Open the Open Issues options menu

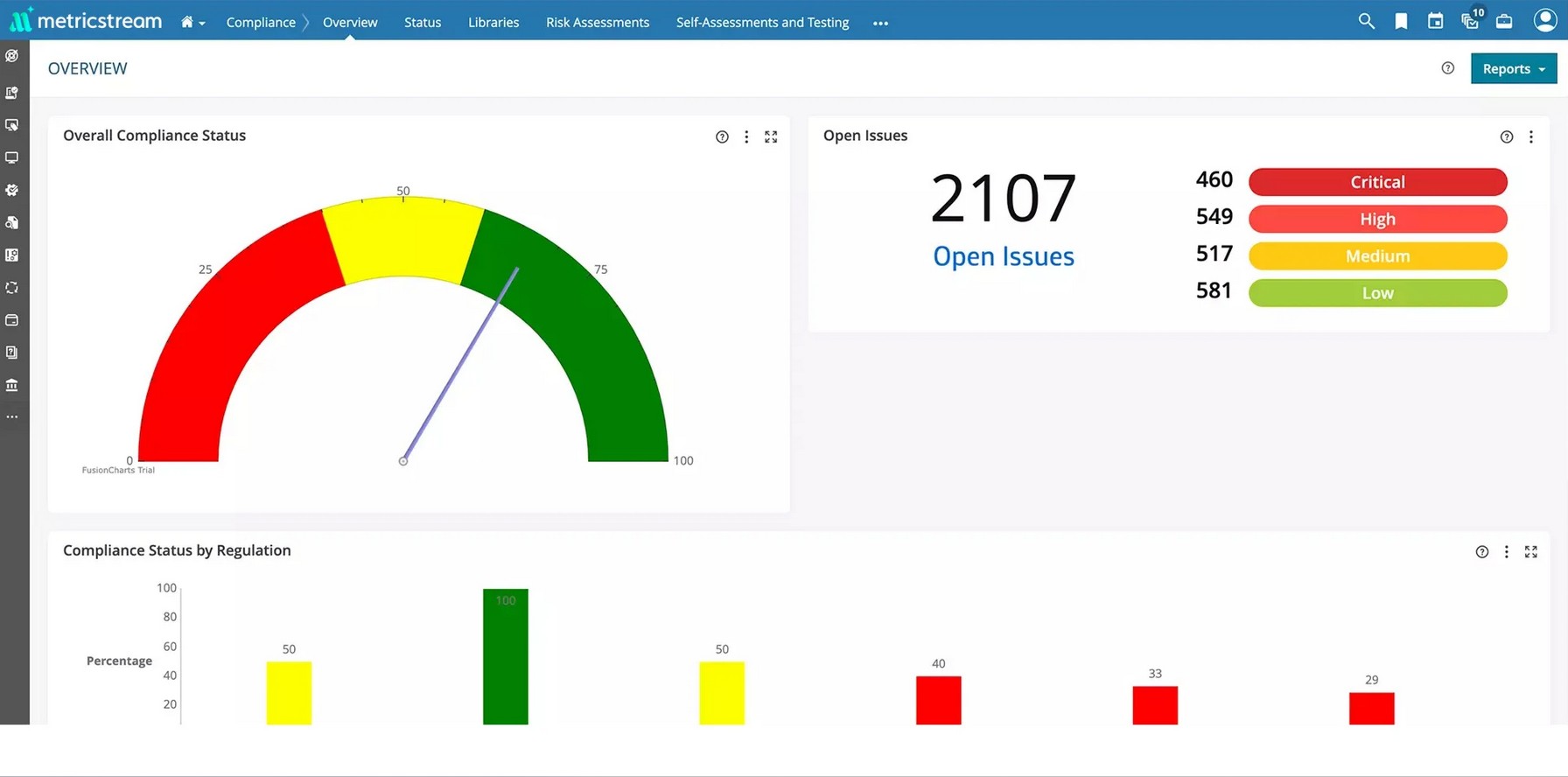[1531, 136]
